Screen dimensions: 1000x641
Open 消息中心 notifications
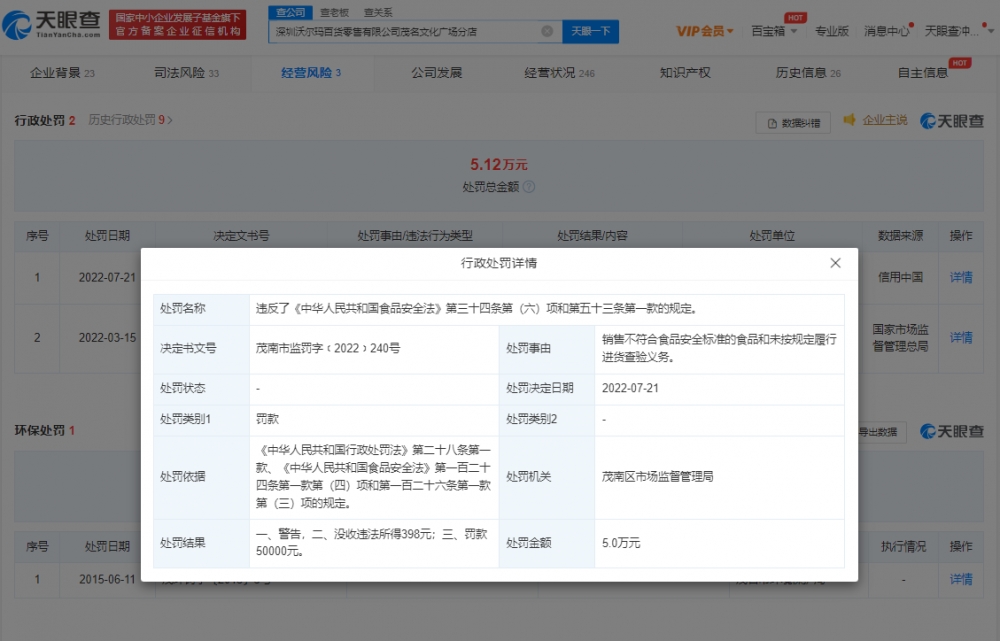point(886,31)
